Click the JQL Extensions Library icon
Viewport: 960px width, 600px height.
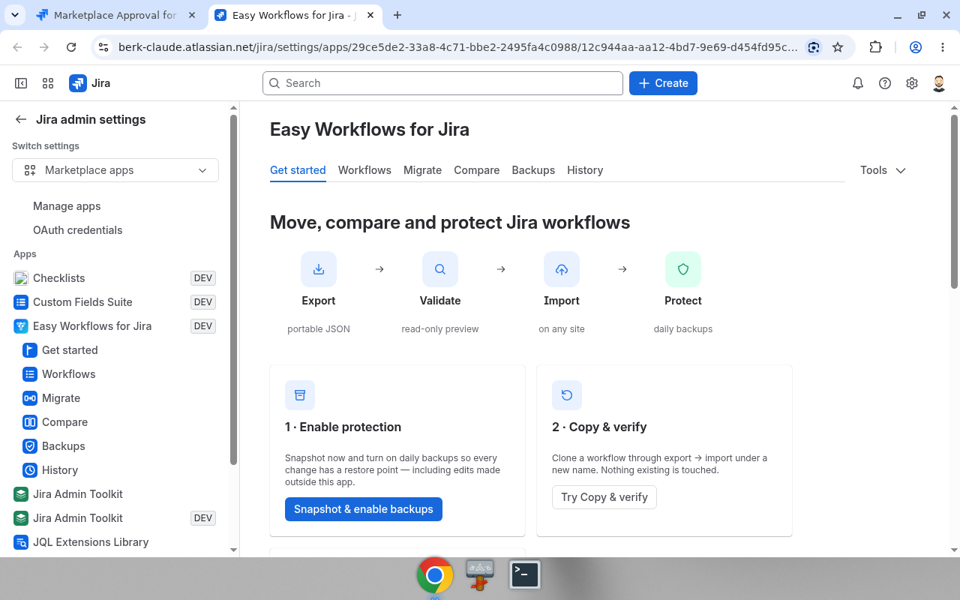tap(21, 542)
